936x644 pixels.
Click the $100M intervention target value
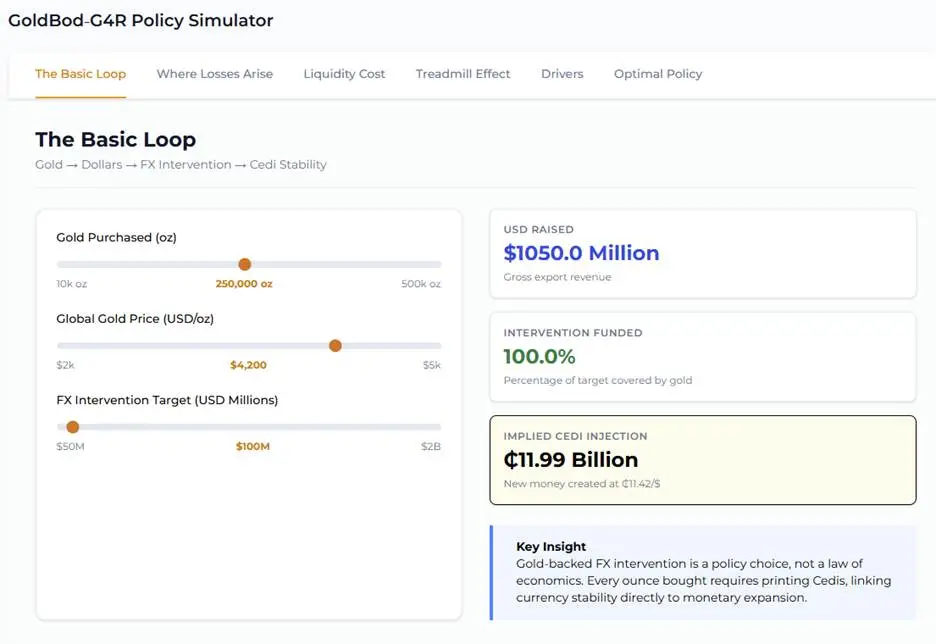point(252,446)
